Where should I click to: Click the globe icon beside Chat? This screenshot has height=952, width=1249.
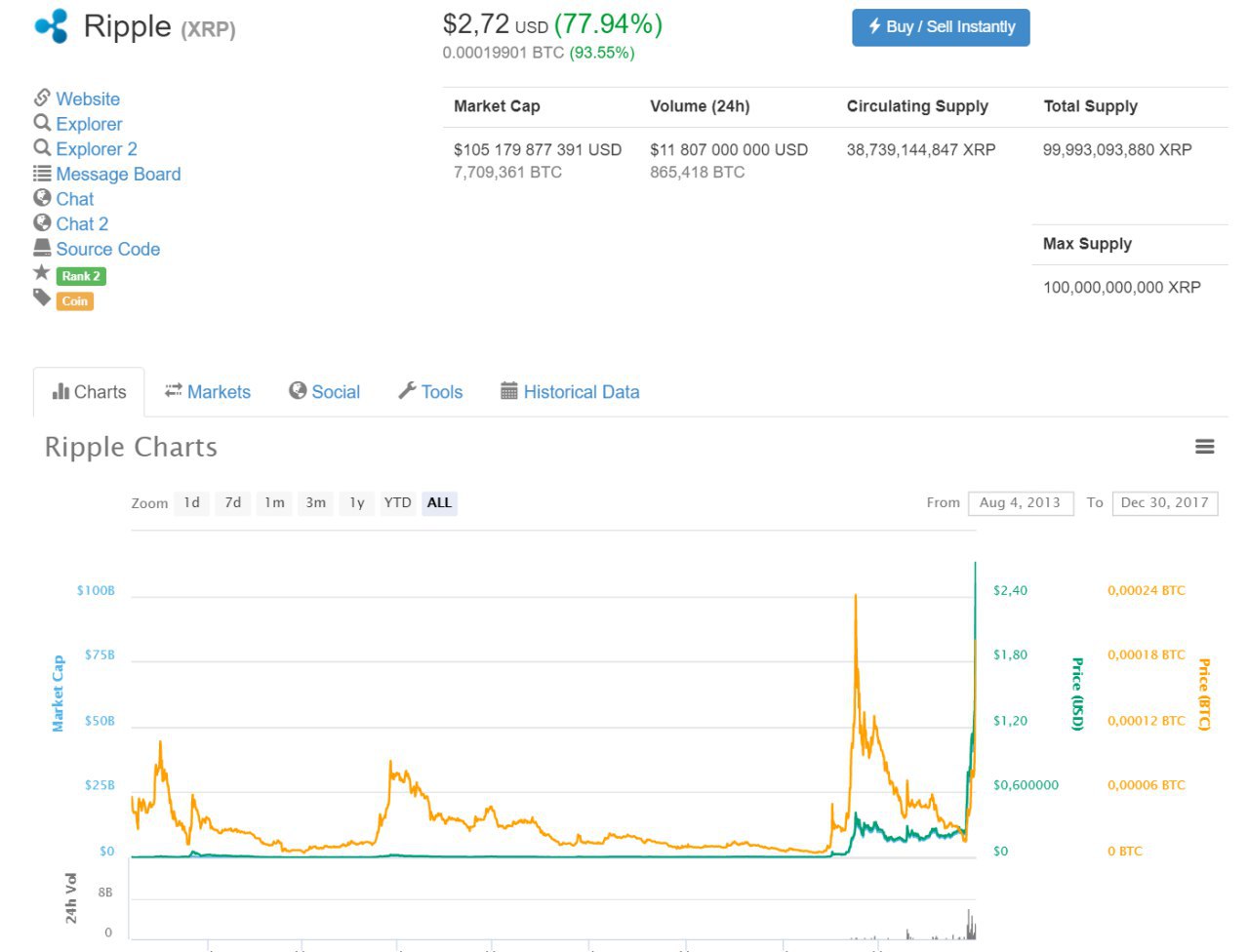(x=42, y=197)
